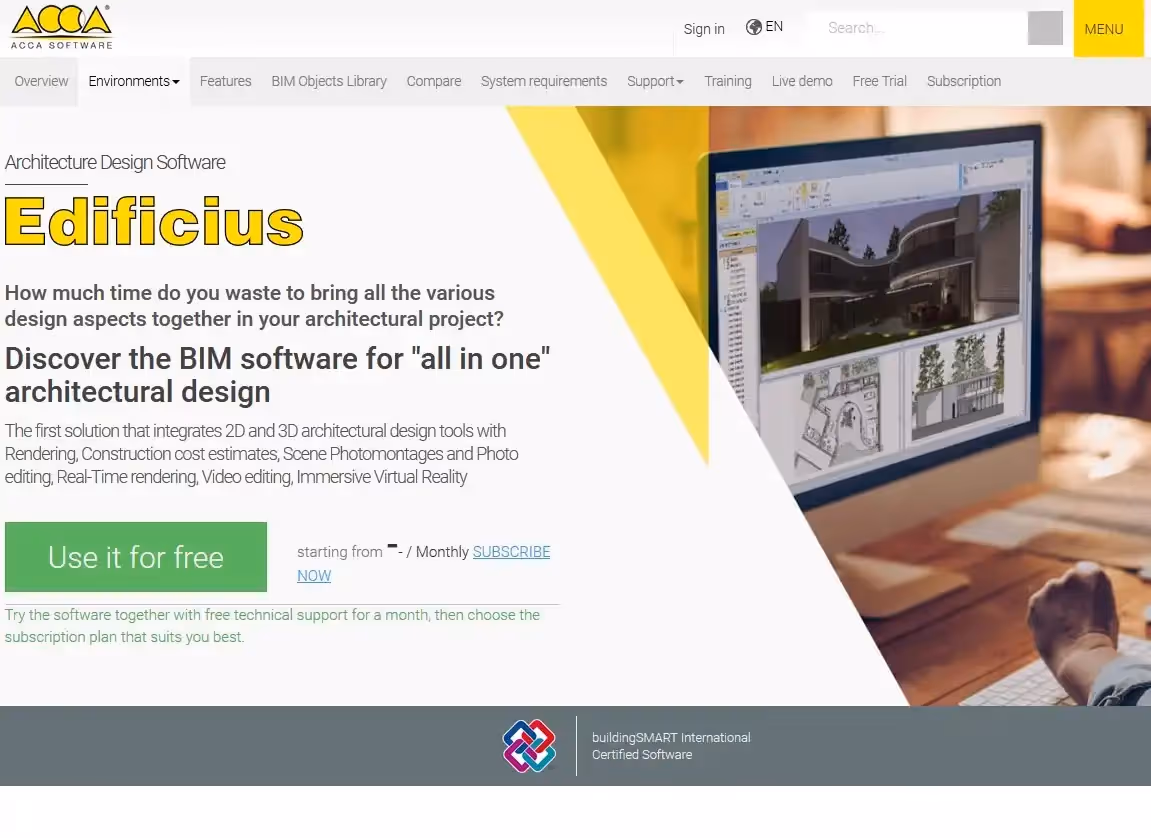Expand the Environments dropdown

(133, 81)
